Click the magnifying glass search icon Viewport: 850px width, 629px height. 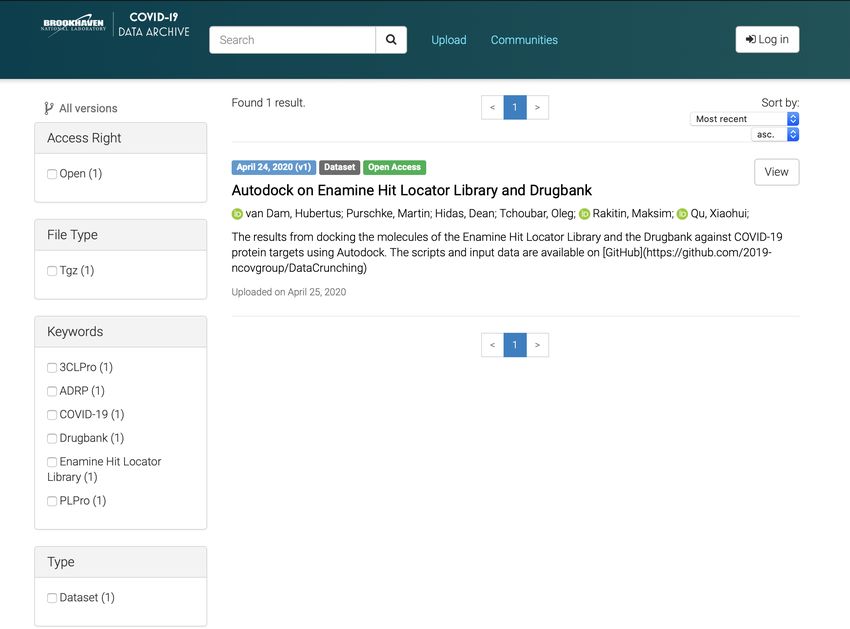(391, 40)
